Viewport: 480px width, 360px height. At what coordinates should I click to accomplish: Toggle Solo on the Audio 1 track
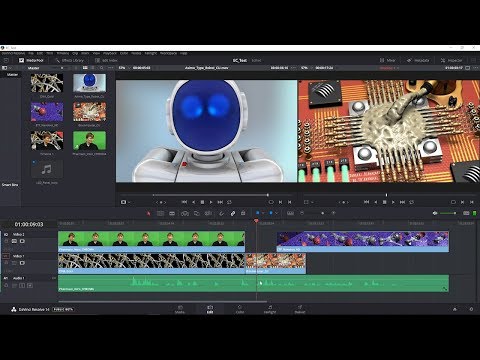(22, 285)
